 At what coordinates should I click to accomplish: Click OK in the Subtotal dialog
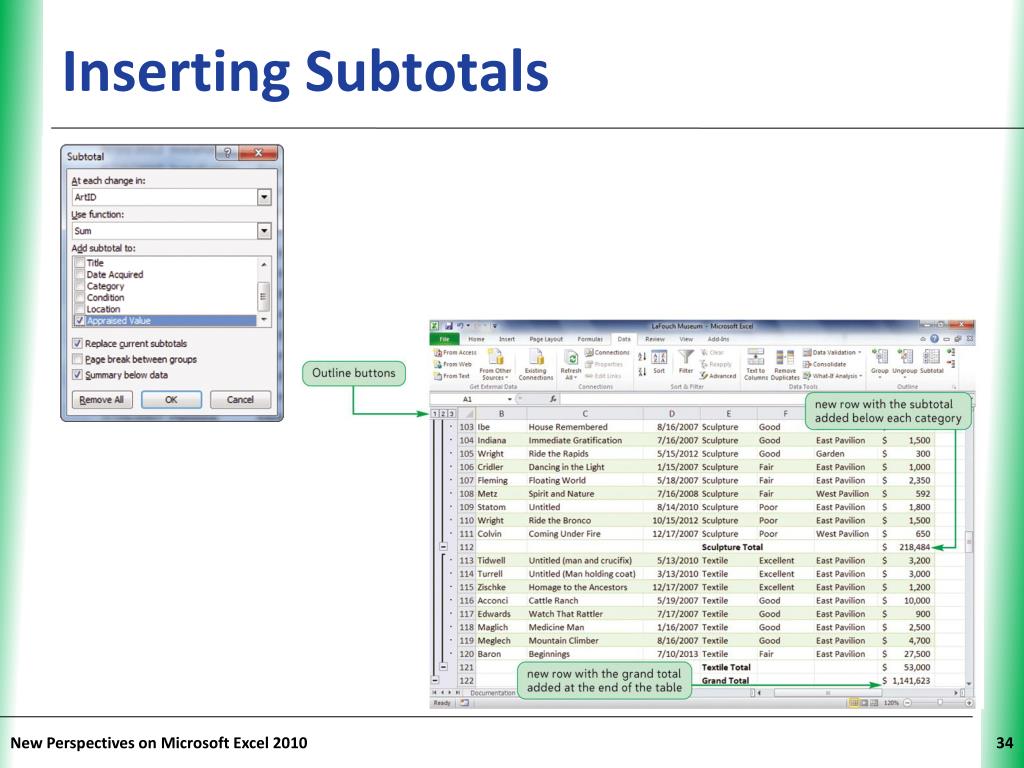171,400
